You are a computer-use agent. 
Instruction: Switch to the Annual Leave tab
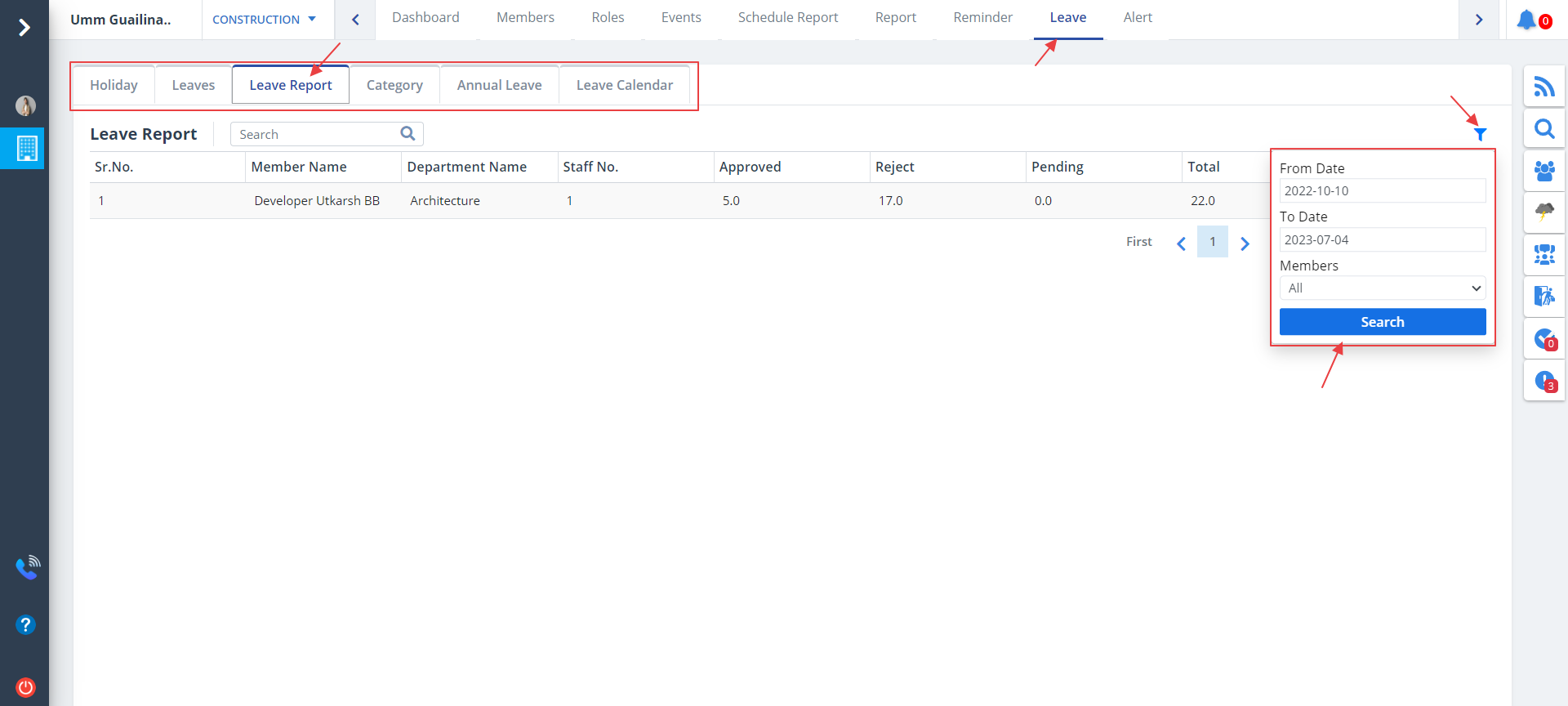(x=499, y=85)
